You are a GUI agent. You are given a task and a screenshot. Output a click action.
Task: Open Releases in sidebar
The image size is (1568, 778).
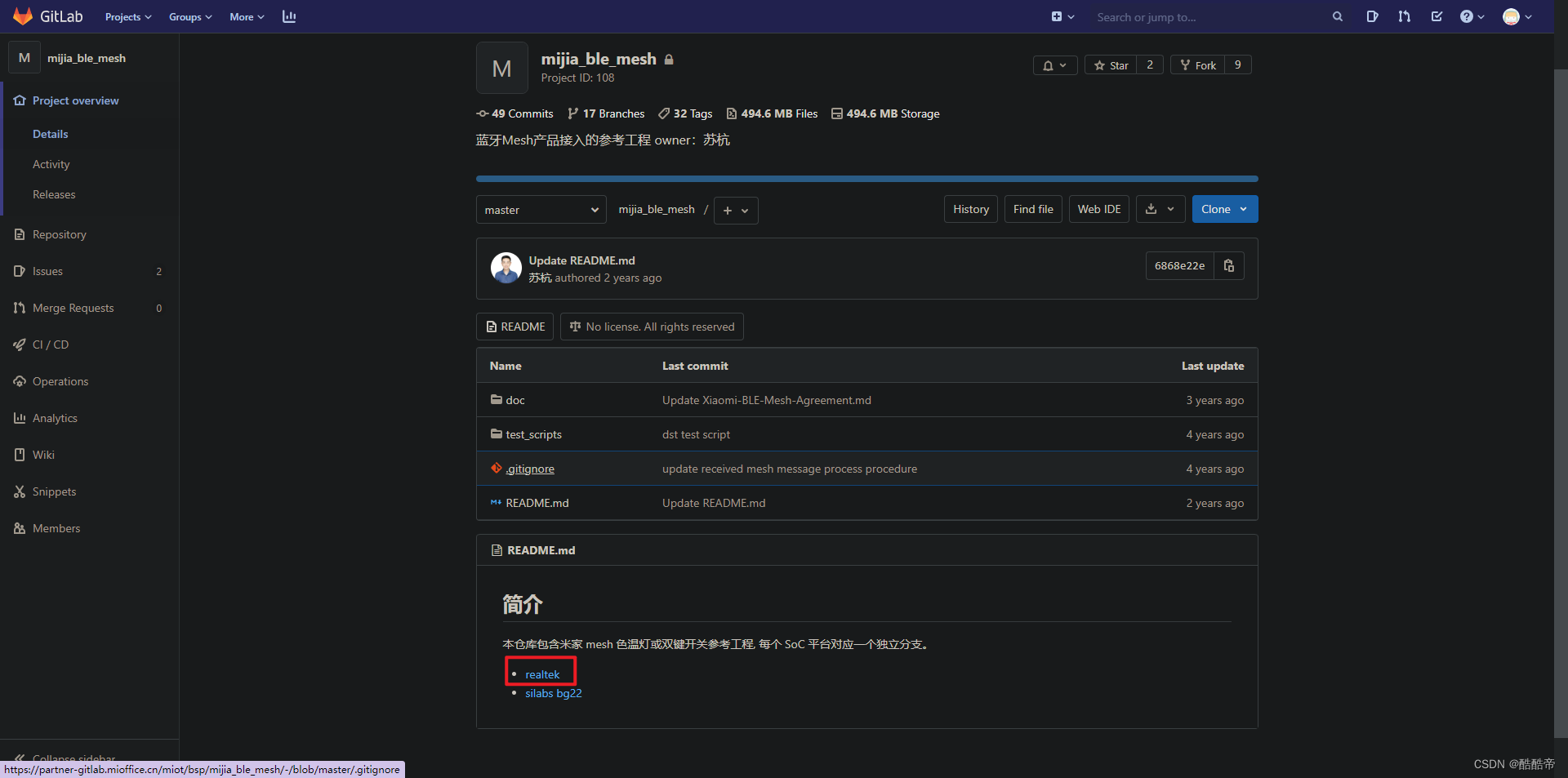pyautogui.click(x=54, y=194)
